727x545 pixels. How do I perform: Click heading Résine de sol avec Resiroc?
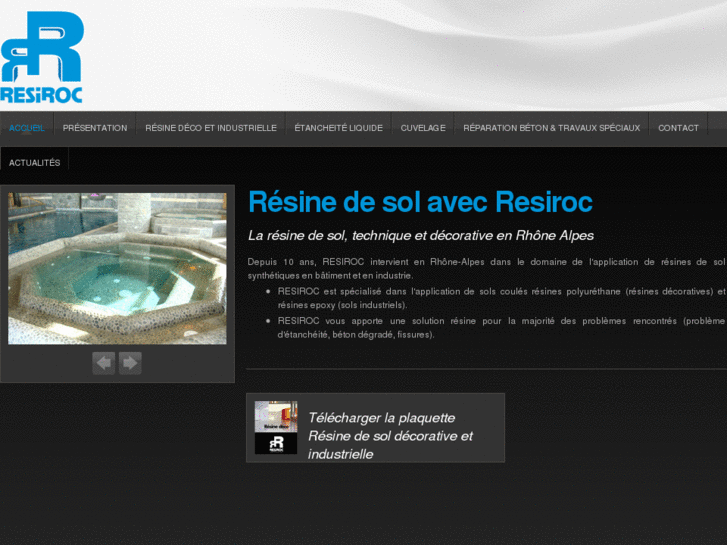point(421,202)
